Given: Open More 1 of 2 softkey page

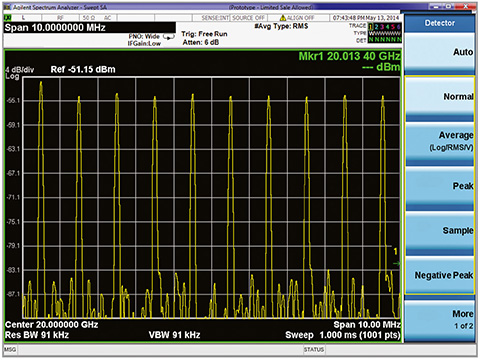Looking at the screenshot, I should (440, 320).
